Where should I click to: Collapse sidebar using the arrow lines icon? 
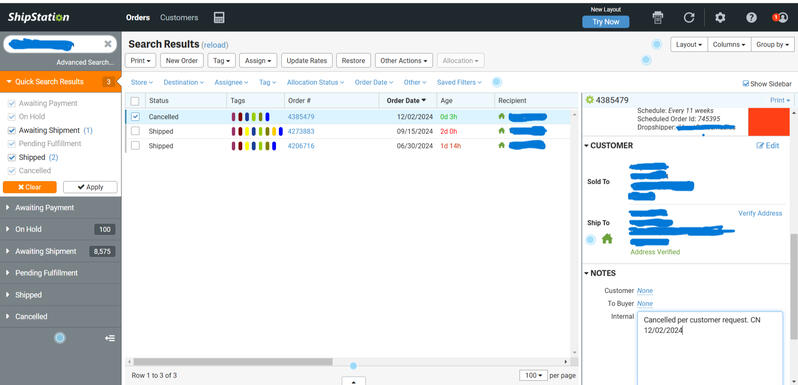coord(110,338)
